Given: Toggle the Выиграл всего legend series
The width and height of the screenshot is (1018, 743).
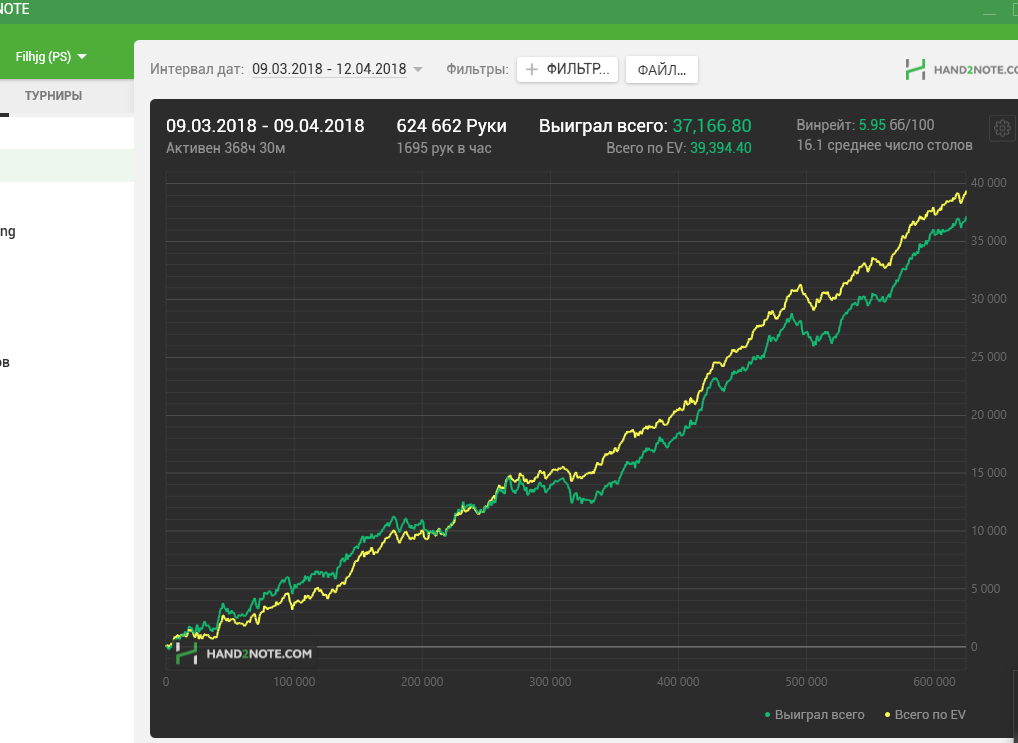Looking at the screenshot, I should [814, 714].
